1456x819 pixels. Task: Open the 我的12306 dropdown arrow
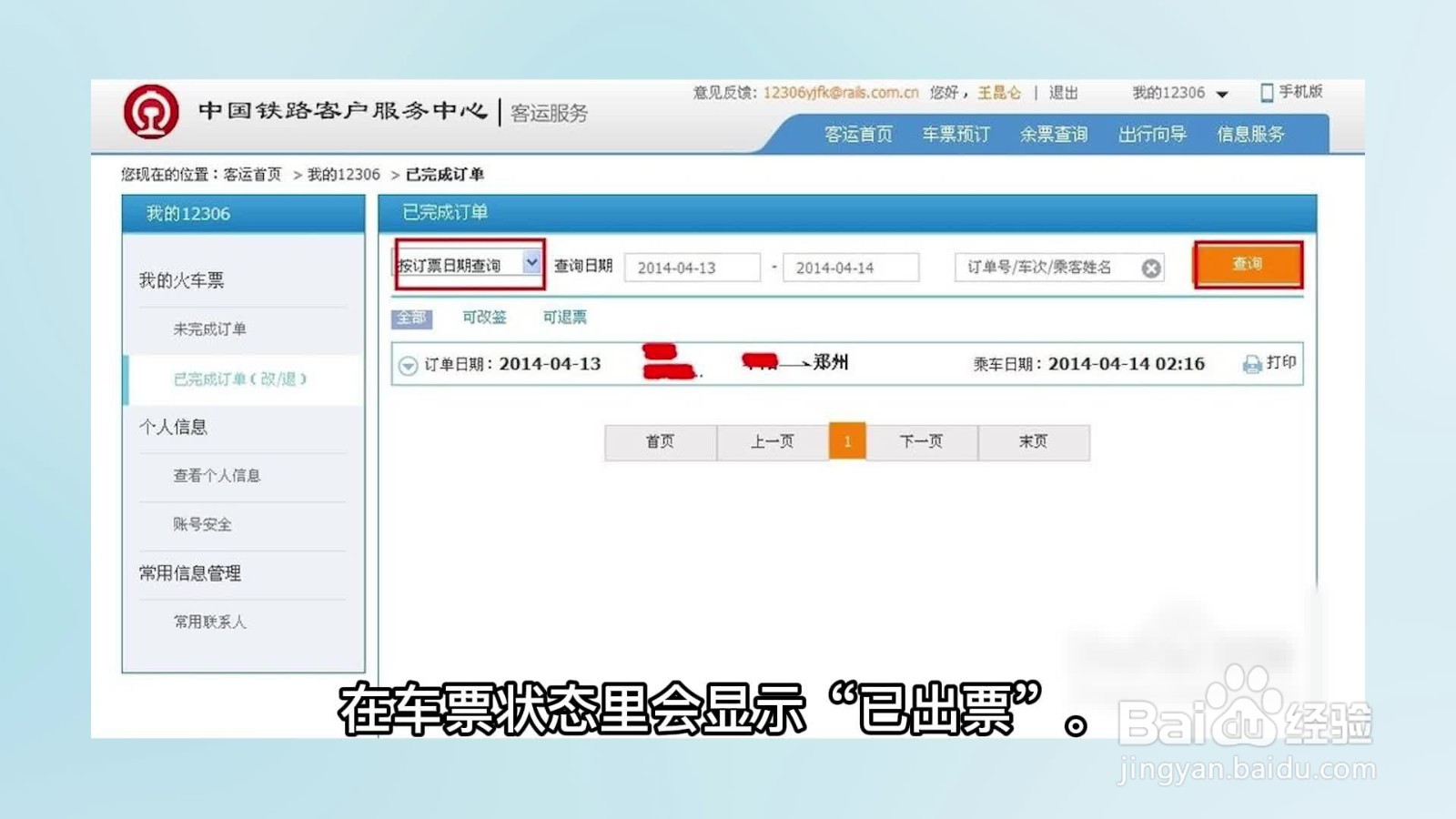(x=1222, y=93)
